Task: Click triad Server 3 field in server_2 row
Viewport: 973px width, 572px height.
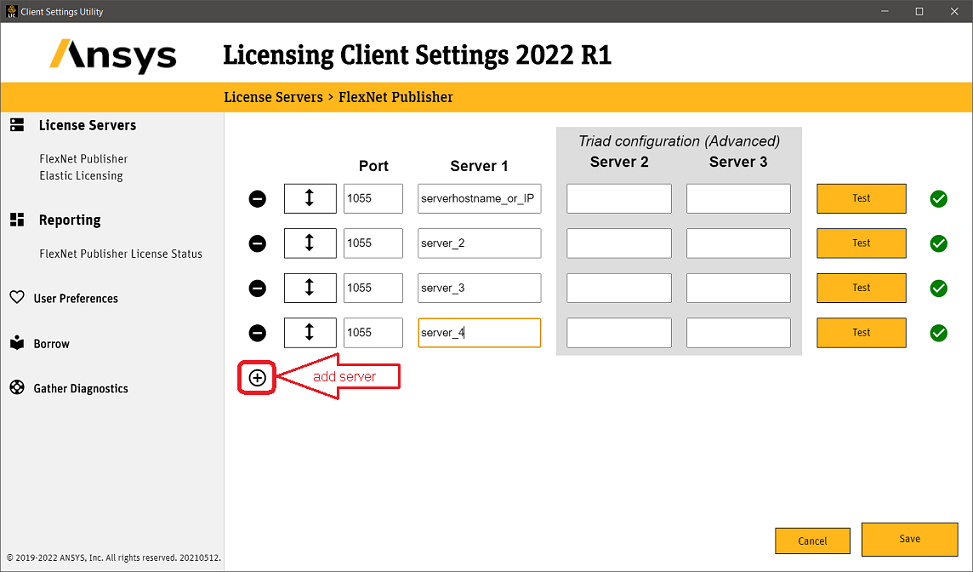Action: point(738,243)
